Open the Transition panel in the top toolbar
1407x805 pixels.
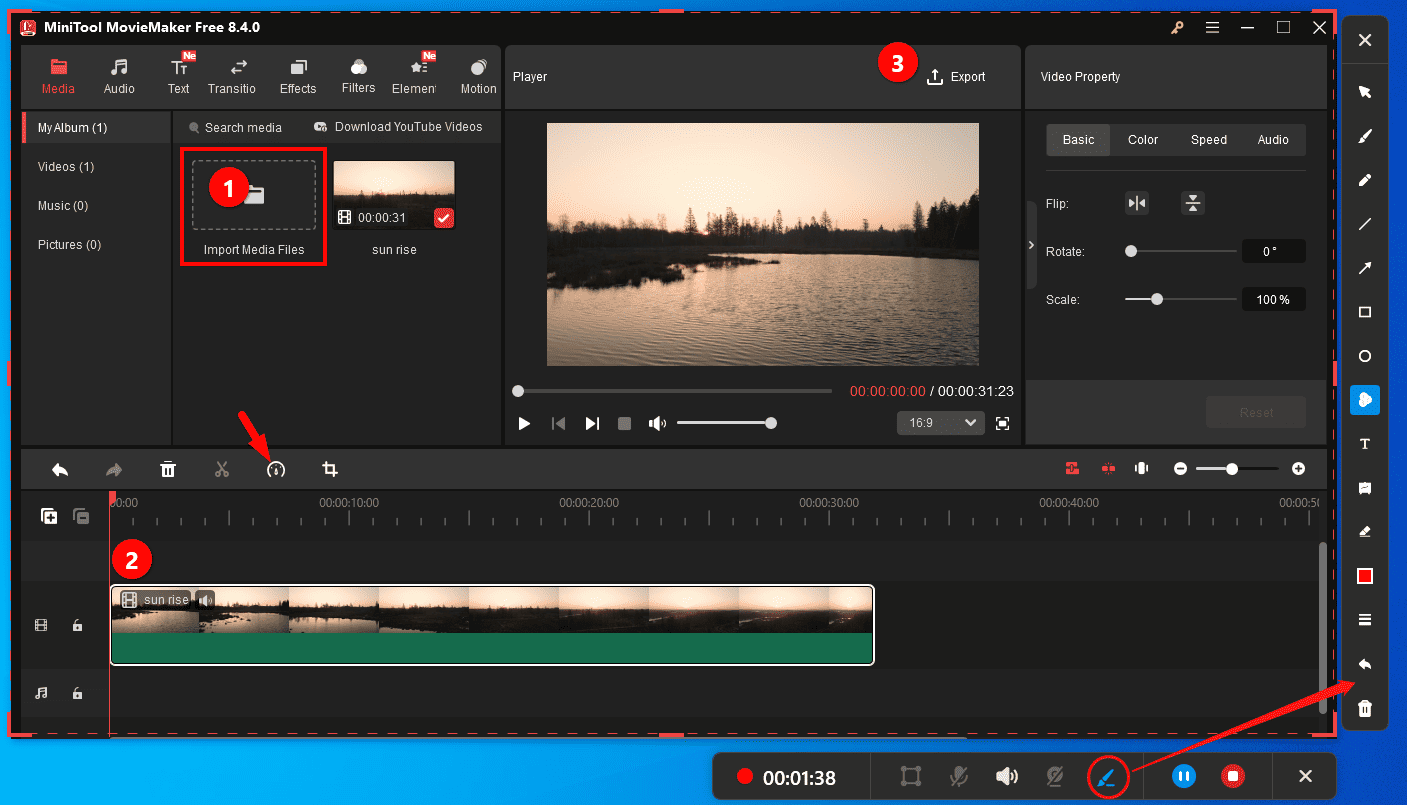click(x=232, y=74)
